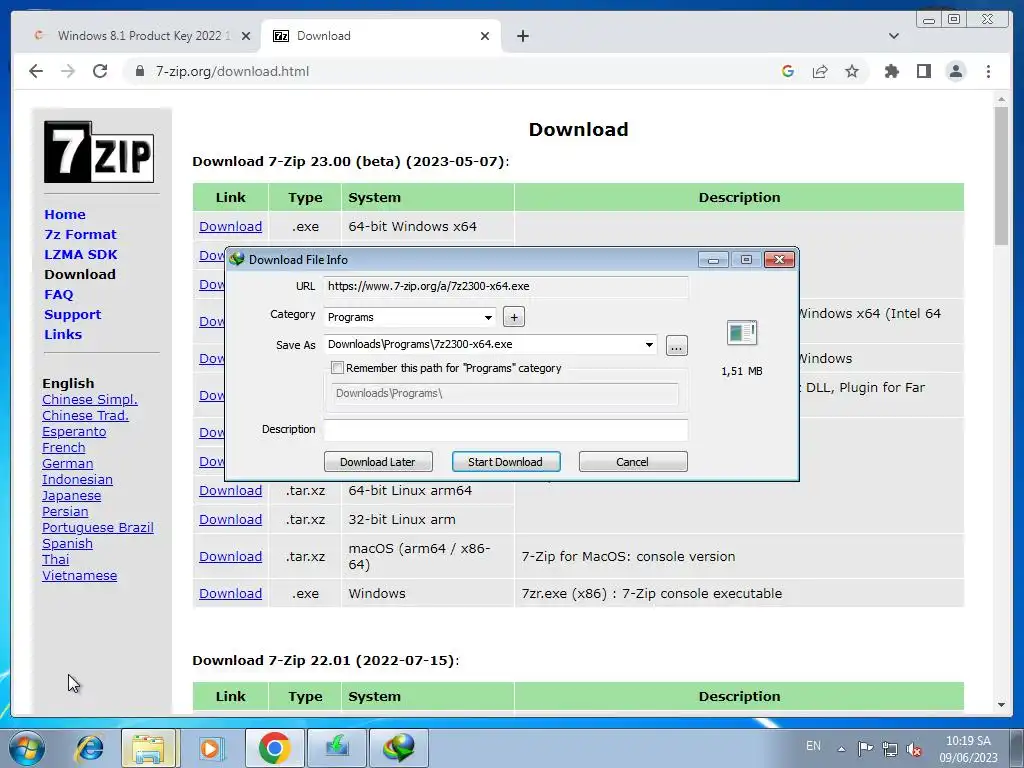Launch Internet Explorer from taskbar

[89, 748]
